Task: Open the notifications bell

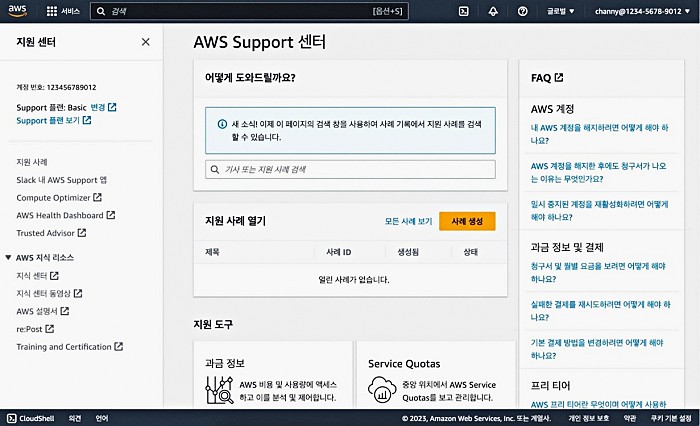Action: click(493, 11)
